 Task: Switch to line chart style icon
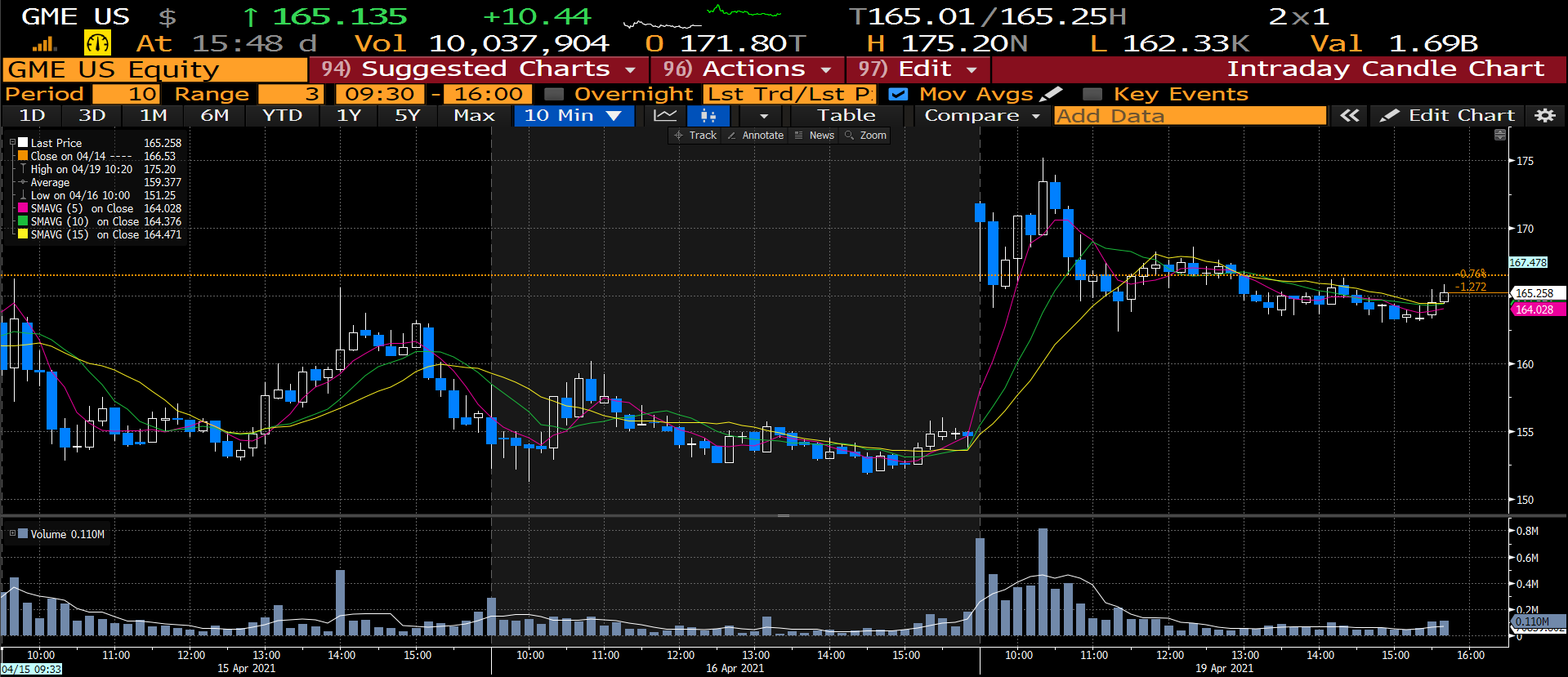tap(665, 116)
